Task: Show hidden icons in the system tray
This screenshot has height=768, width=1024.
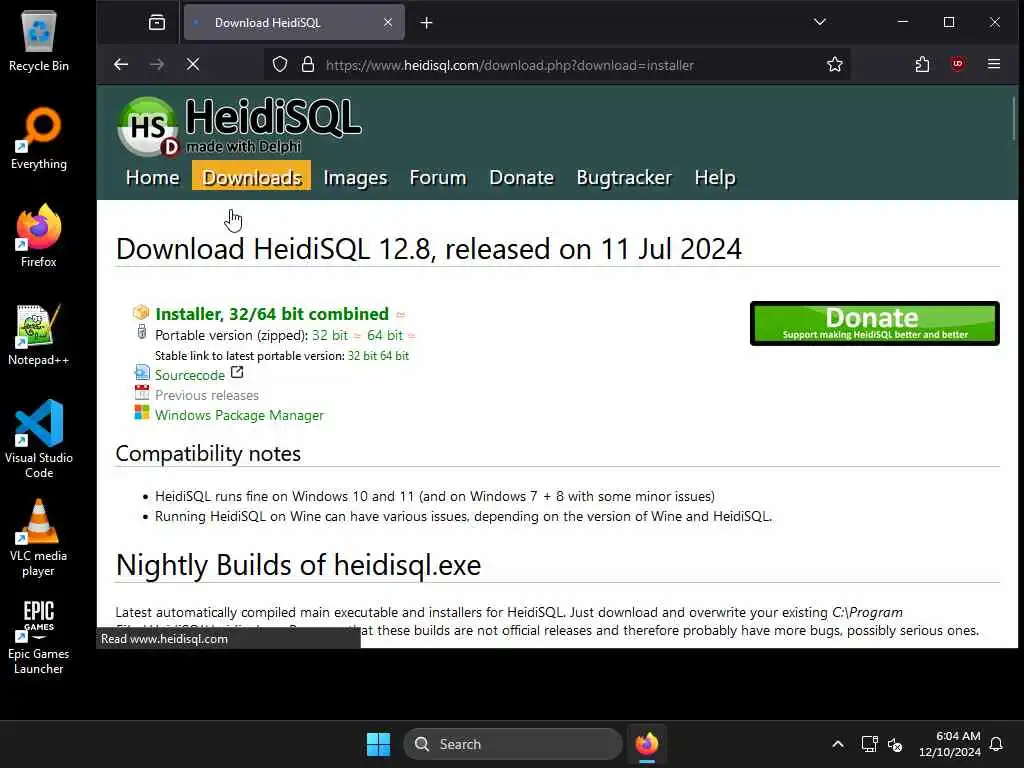Action: pyautogui.click(x=838, y=744)
